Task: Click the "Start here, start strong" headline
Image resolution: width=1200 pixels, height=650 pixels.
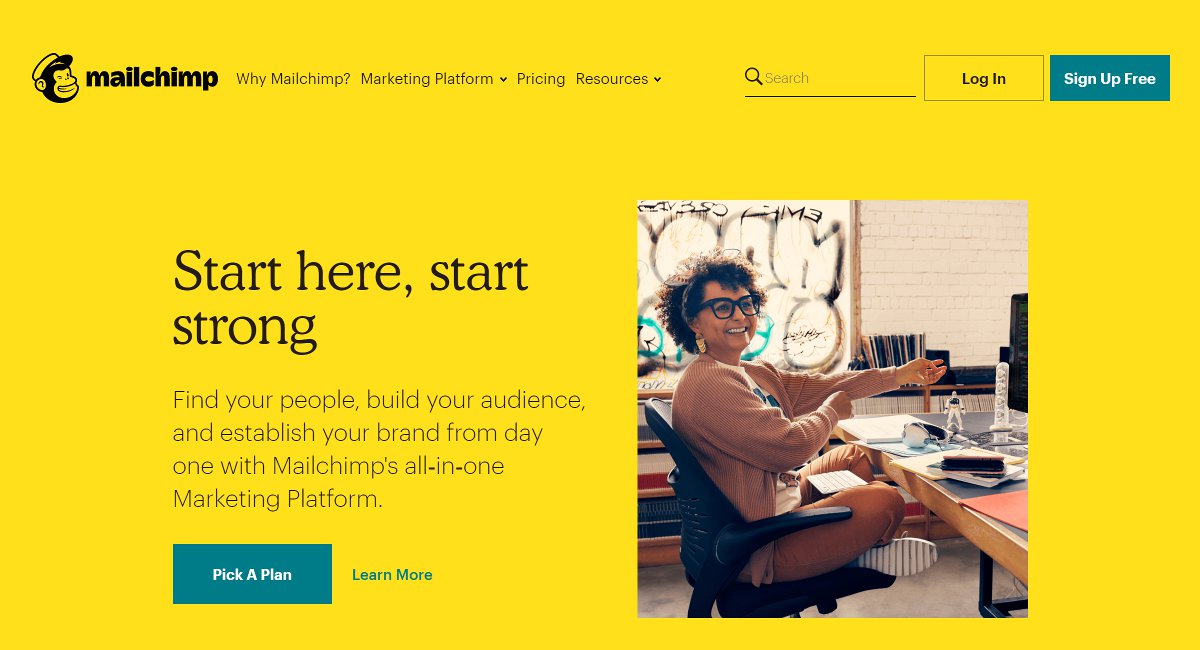Action: click(350, 297)
